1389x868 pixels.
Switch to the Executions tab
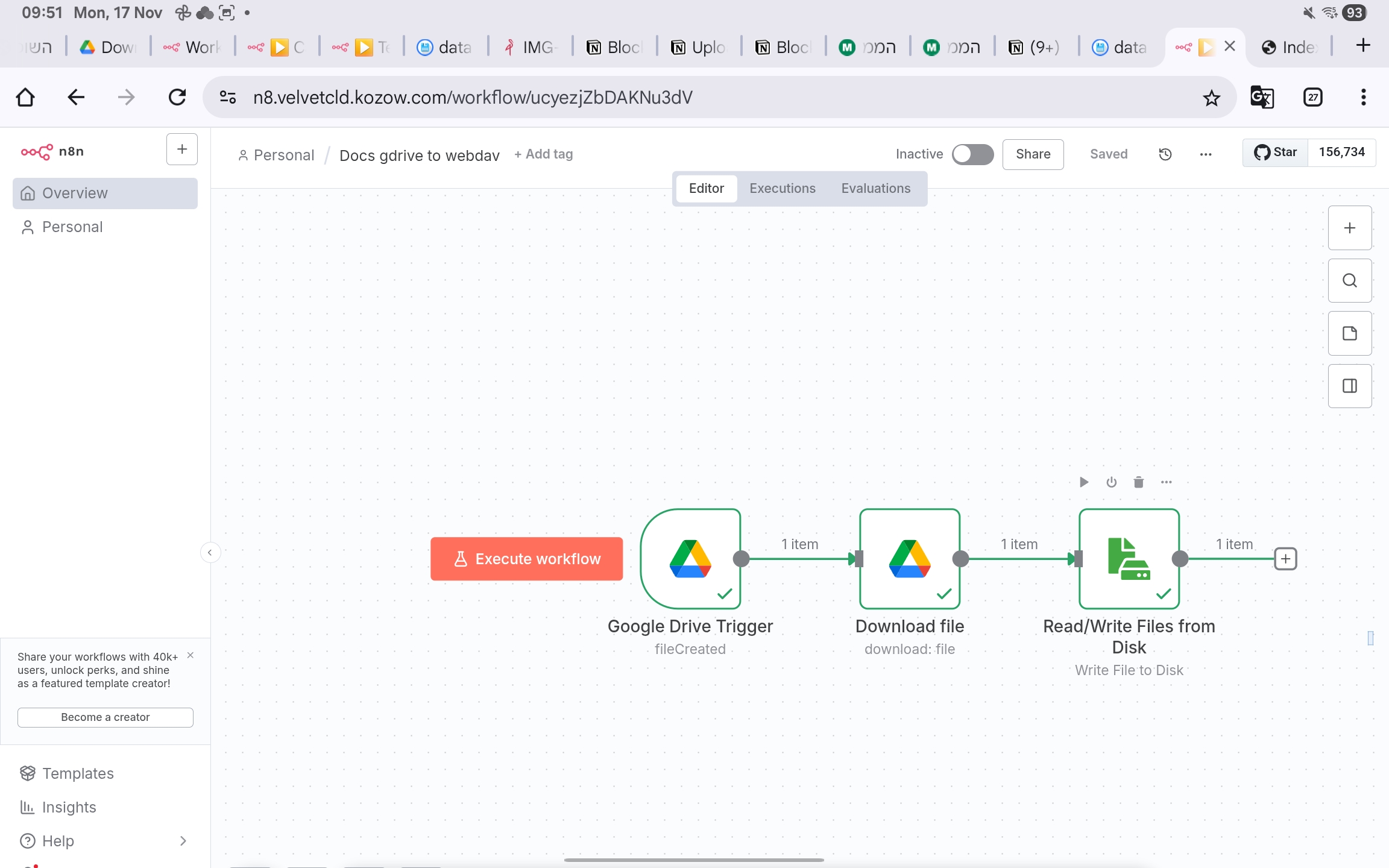point(782,189)
